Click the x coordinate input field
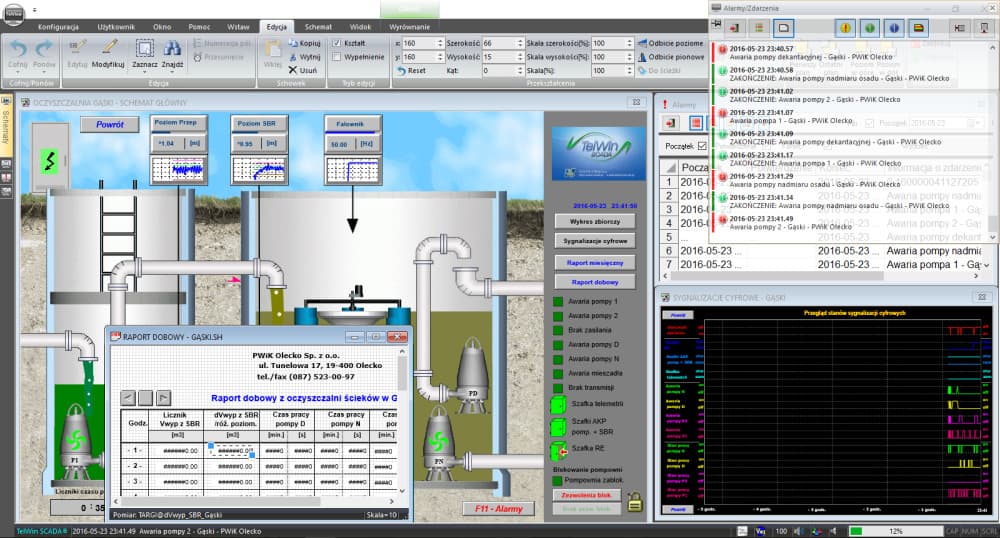 [x=418, y=43]
